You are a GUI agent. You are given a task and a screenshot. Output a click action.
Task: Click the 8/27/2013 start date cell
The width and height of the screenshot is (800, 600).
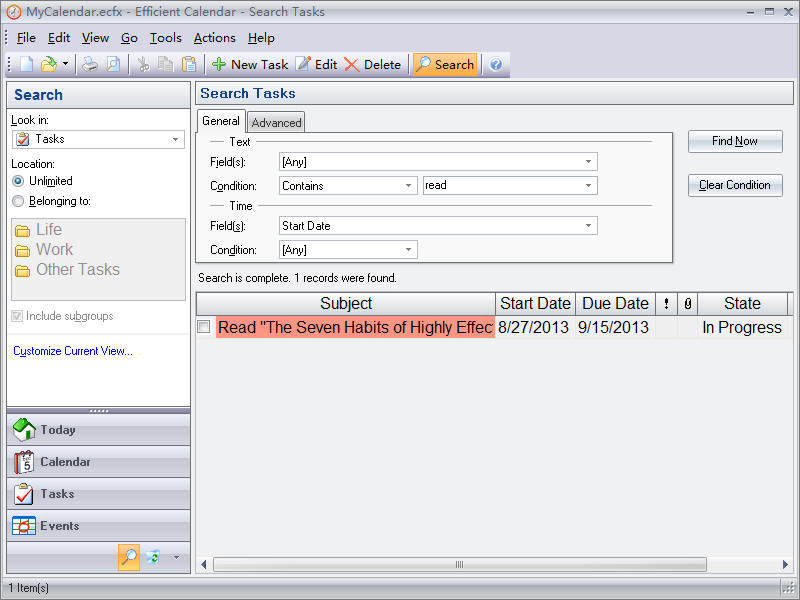point(535,327)
